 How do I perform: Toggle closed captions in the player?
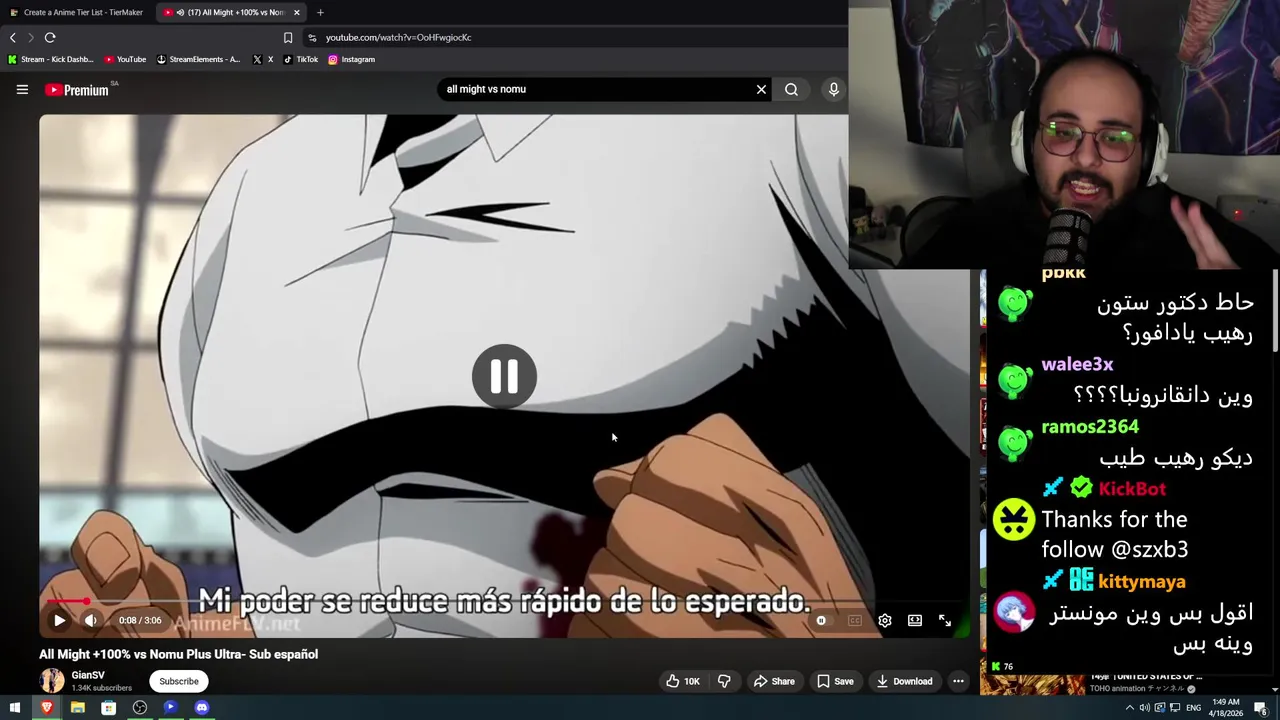tap(855, 620)
